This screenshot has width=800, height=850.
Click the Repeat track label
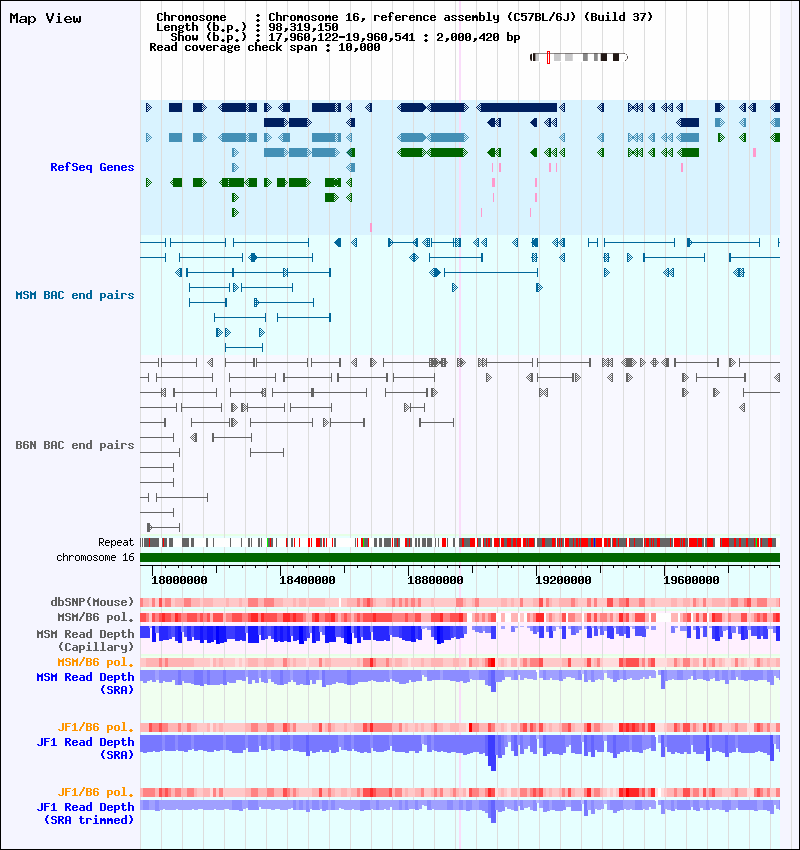(x=116, y=542)
